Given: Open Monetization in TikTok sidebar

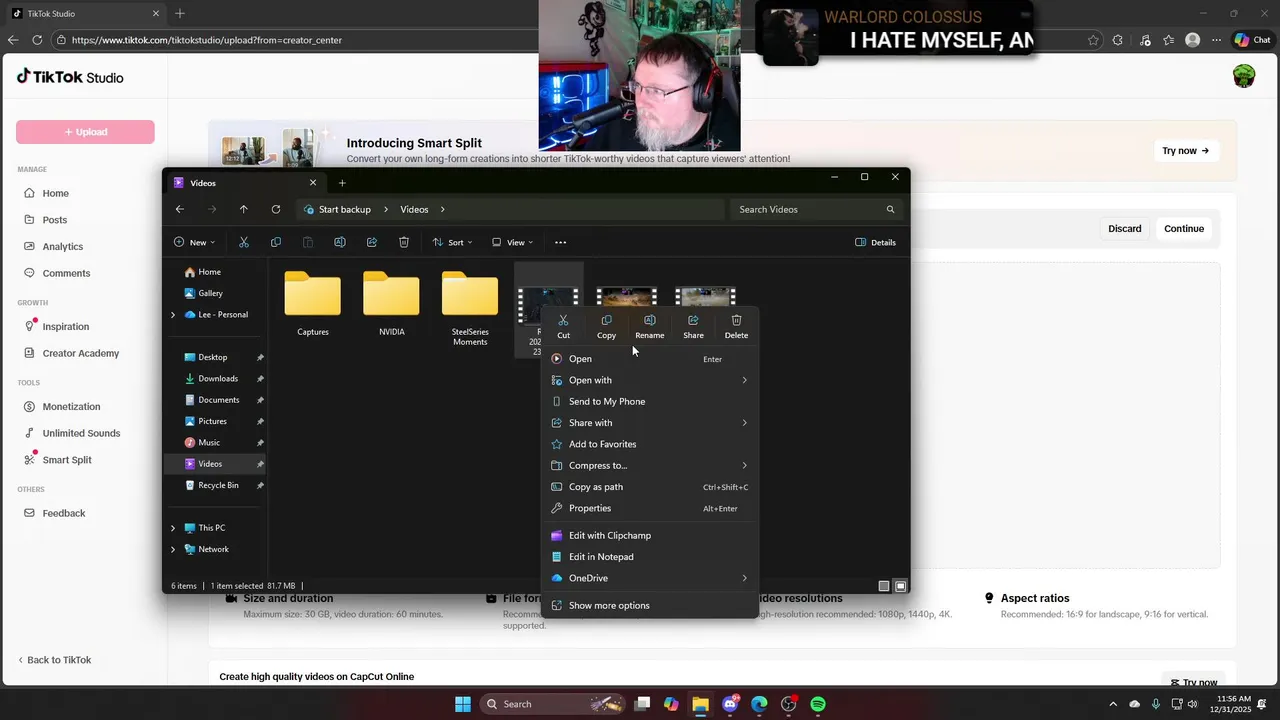Looking at the screenshot, I should click(71, 407).
